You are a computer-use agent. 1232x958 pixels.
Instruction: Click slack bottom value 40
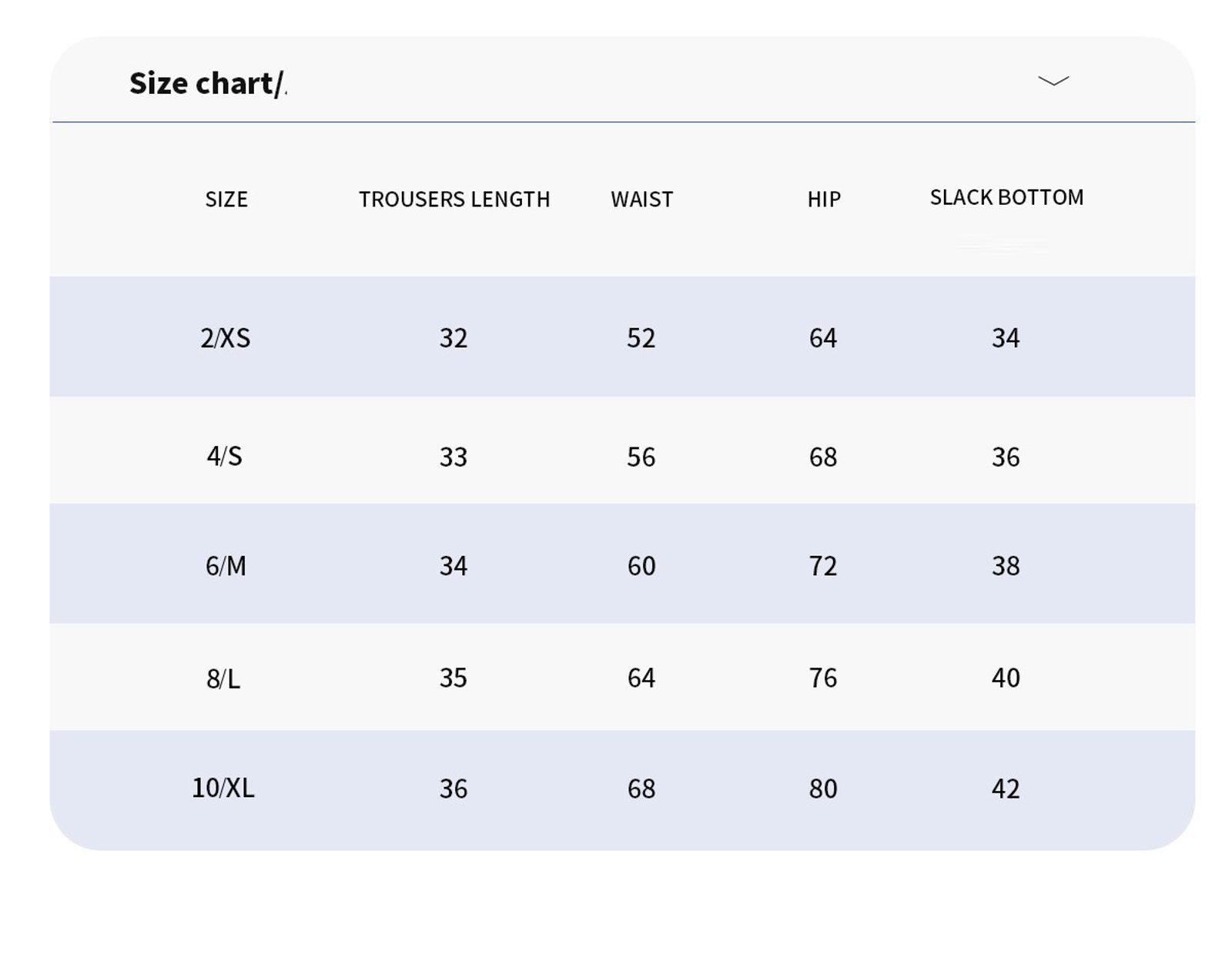pos(1006,678)
